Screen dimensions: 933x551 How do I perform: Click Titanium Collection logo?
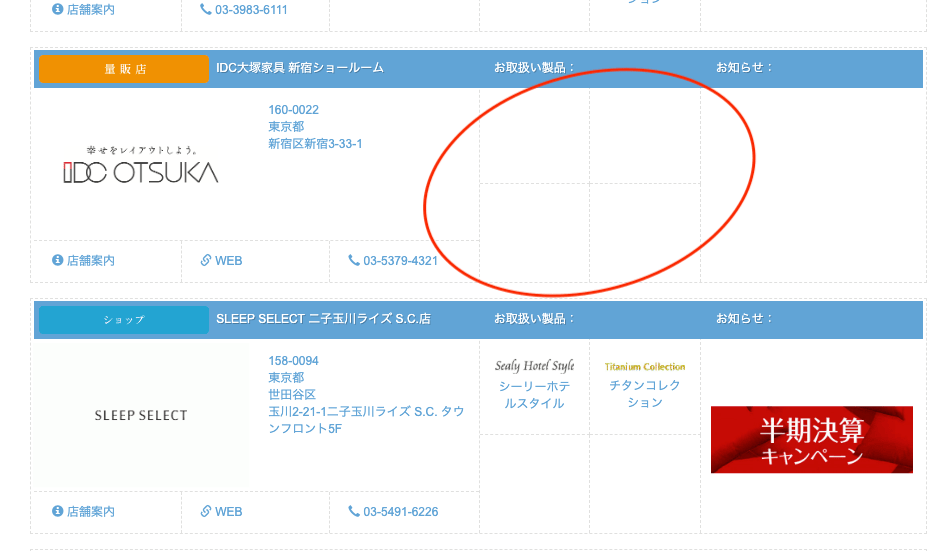[645, 367]
